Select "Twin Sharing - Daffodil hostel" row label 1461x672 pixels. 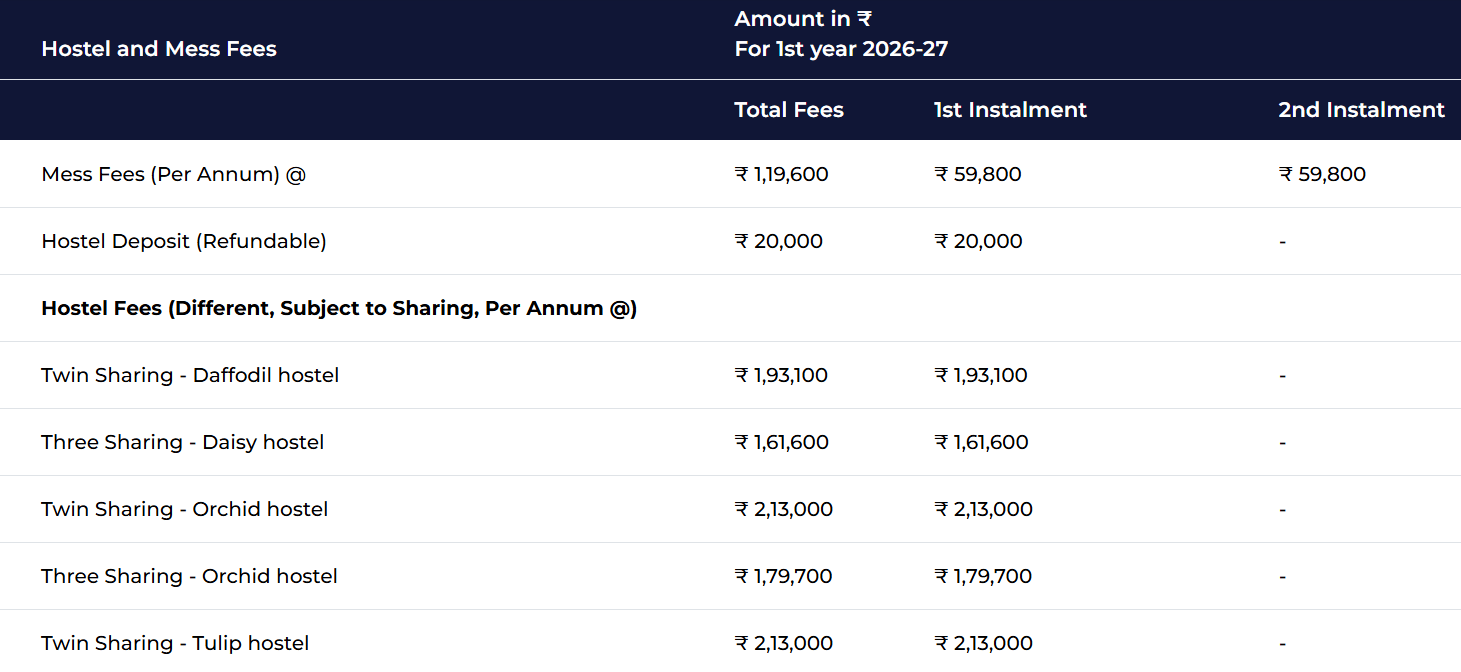click(190, 375)
